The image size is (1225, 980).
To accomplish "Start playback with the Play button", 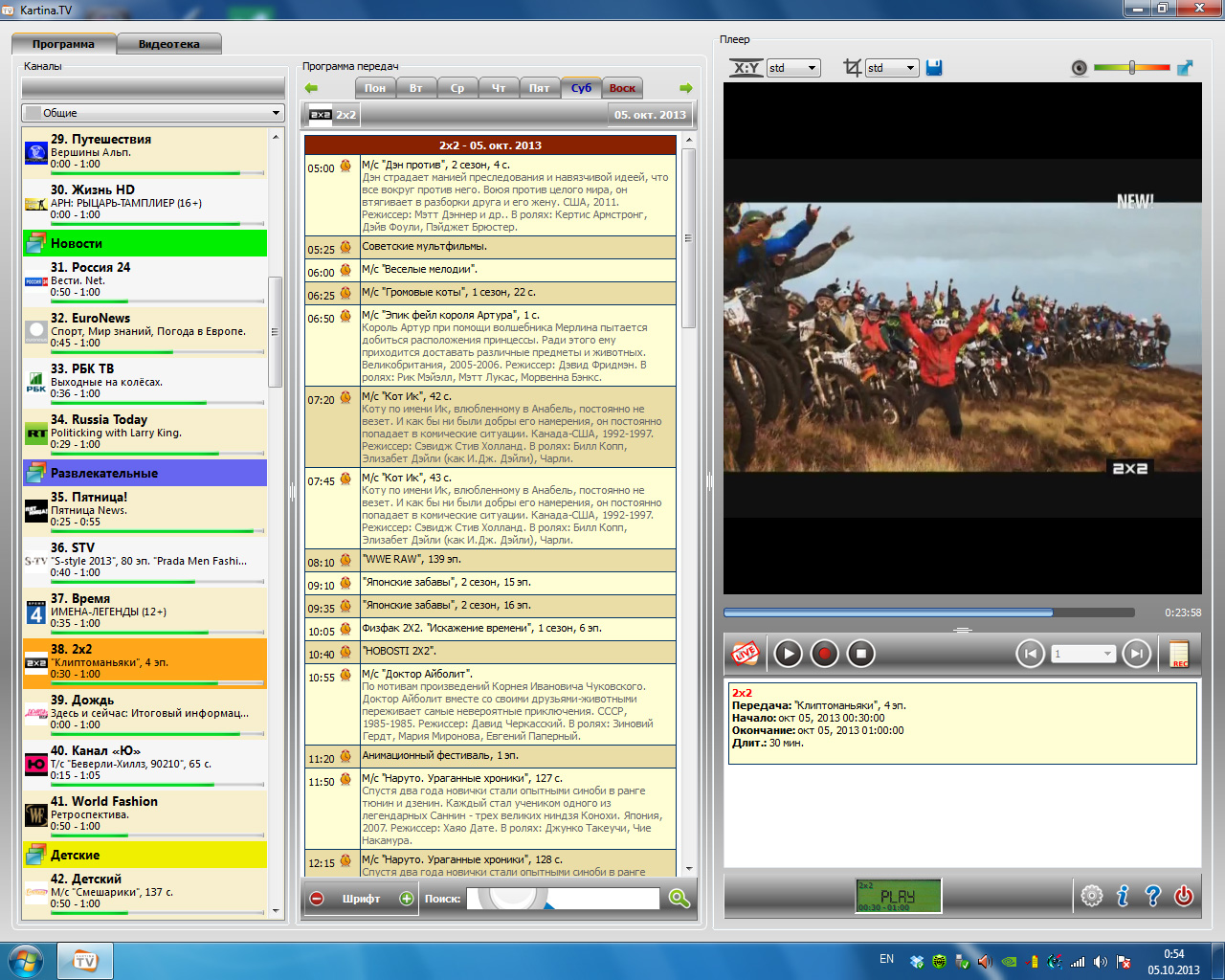I will 788,654.
